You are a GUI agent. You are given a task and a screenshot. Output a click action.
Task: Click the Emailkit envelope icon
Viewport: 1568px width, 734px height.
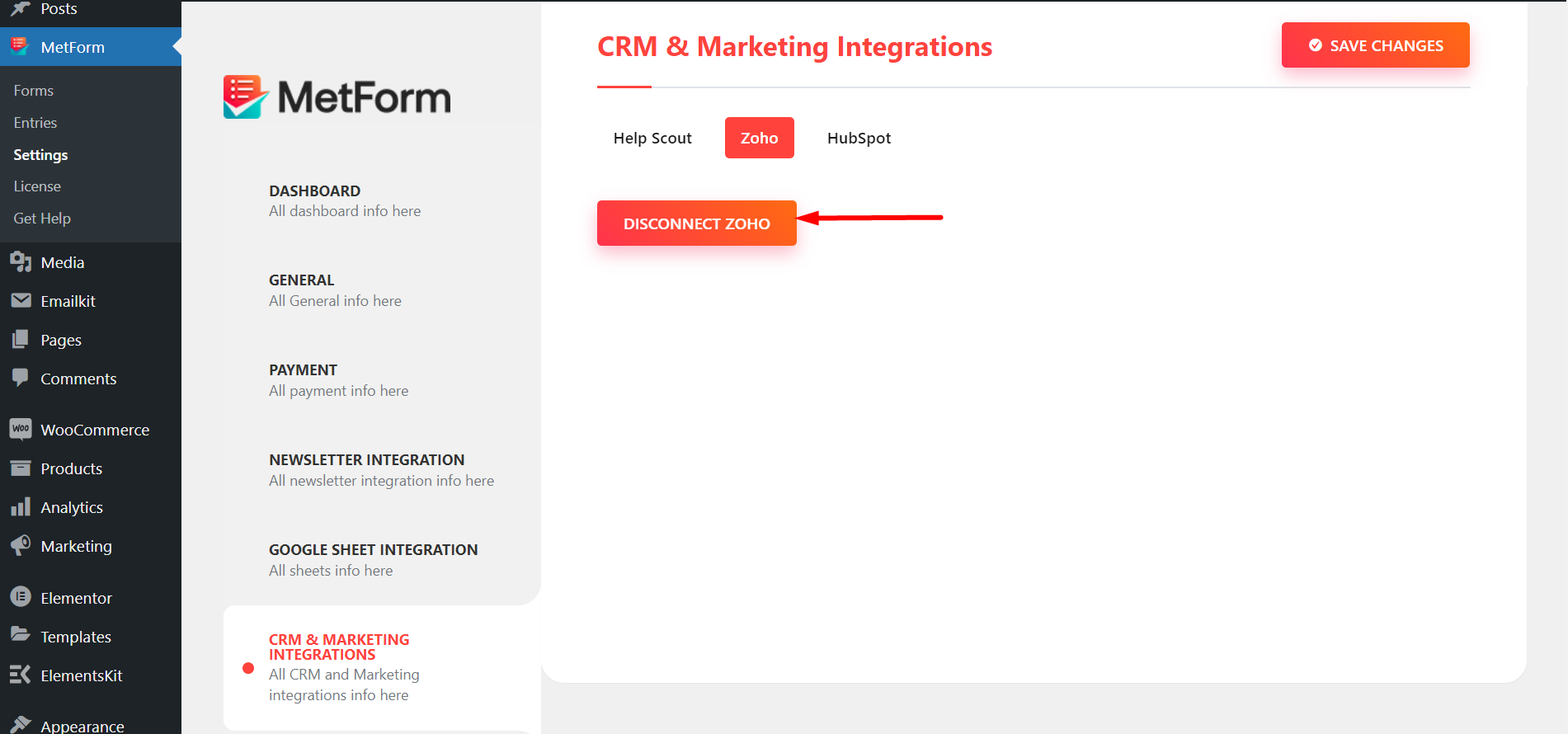(x=21, y=301)
